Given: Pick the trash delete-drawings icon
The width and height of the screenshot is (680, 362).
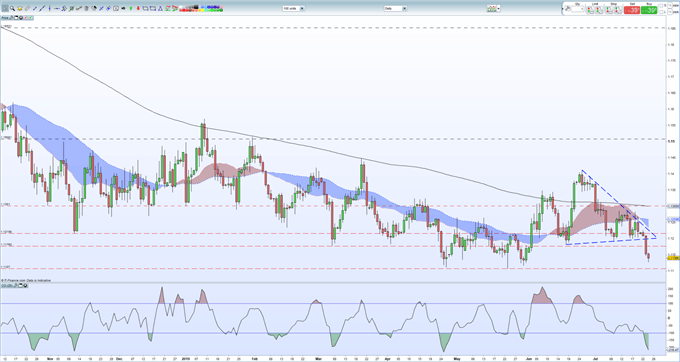Looking at the screenshot, I should tap(86, 9).
